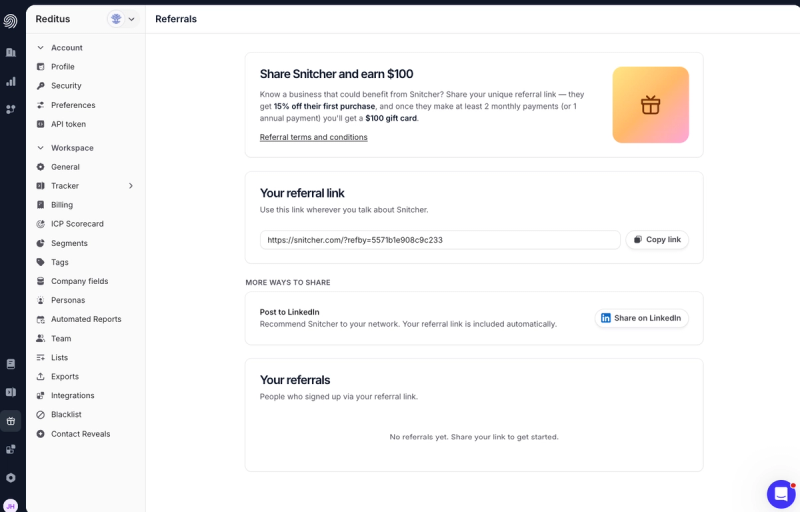
Task: Open Profile settings
Action: click(63, 67)
